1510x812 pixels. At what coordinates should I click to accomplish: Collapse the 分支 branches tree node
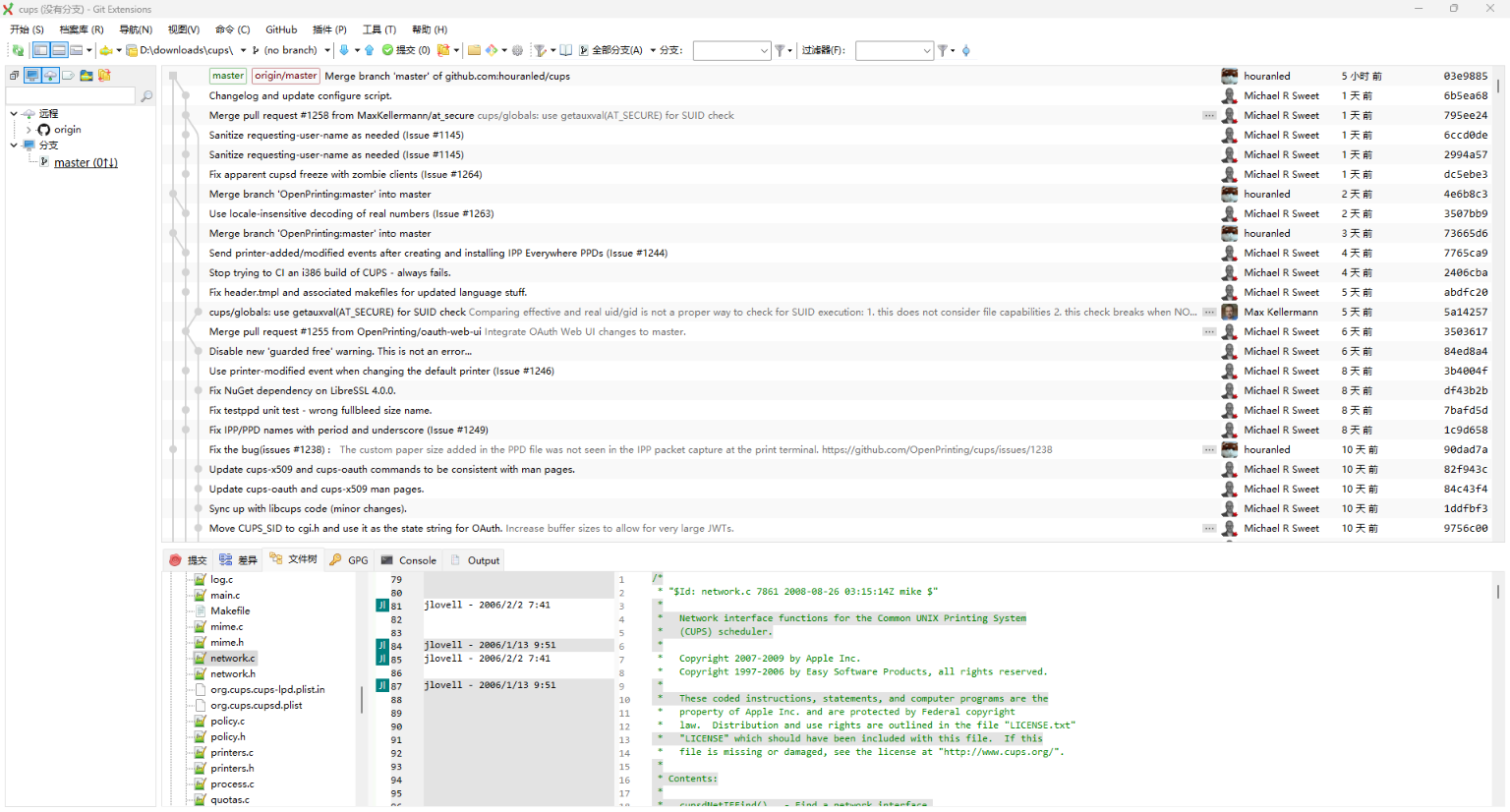14,145
